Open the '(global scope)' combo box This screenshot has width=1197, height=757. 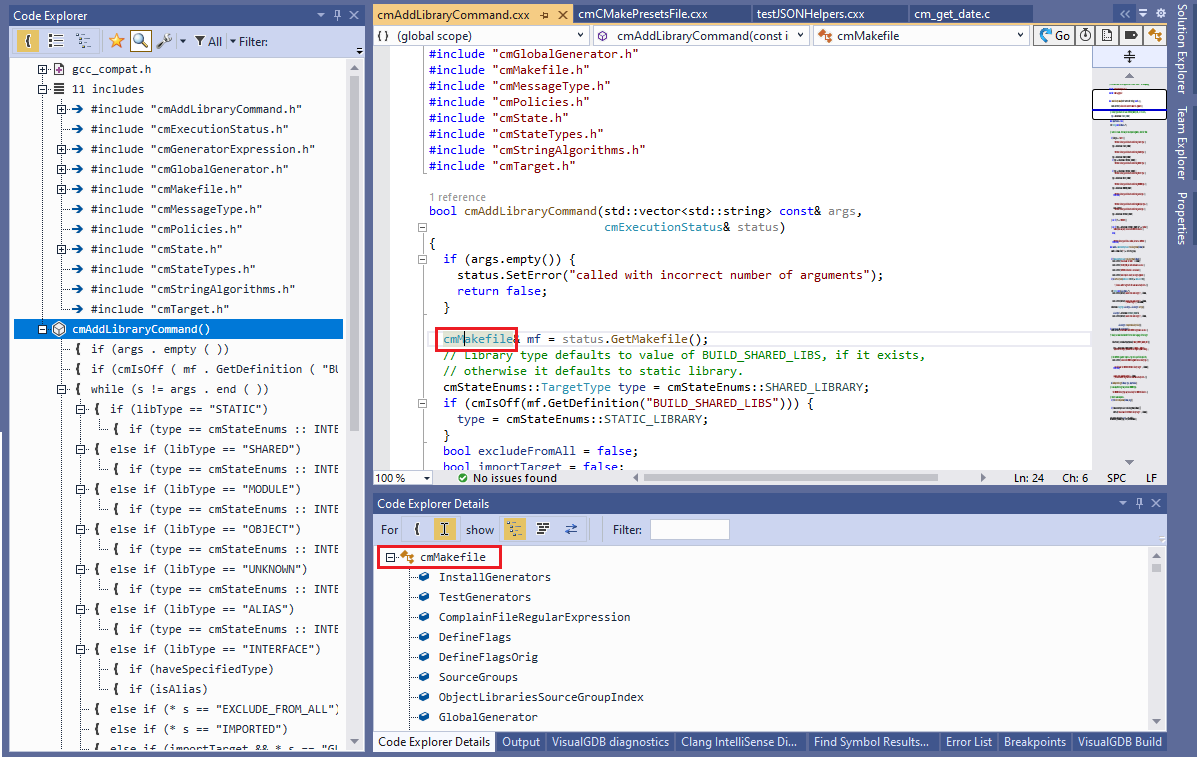(482, 35)
